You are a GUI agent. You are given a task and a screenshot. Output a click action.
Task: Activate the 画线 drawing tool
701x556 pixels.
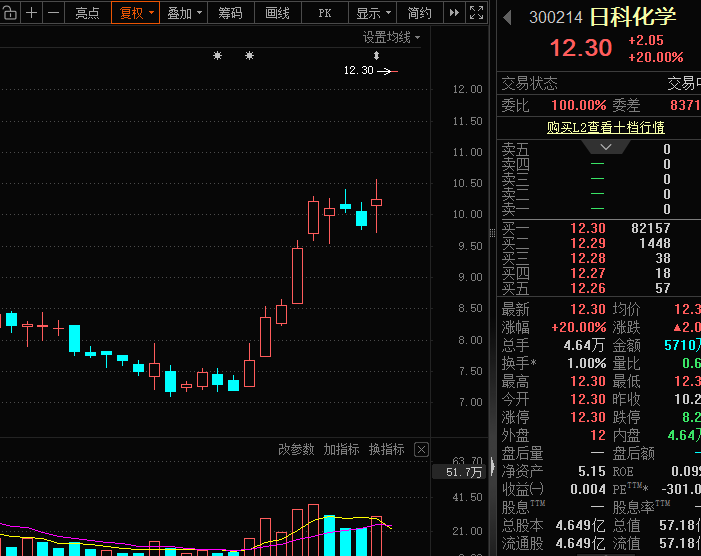coord(277,13)
